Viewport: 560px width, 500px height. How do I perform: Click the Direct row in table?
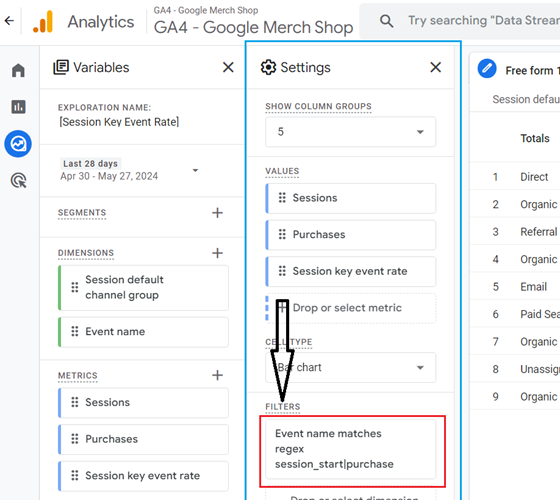(515, 177)
